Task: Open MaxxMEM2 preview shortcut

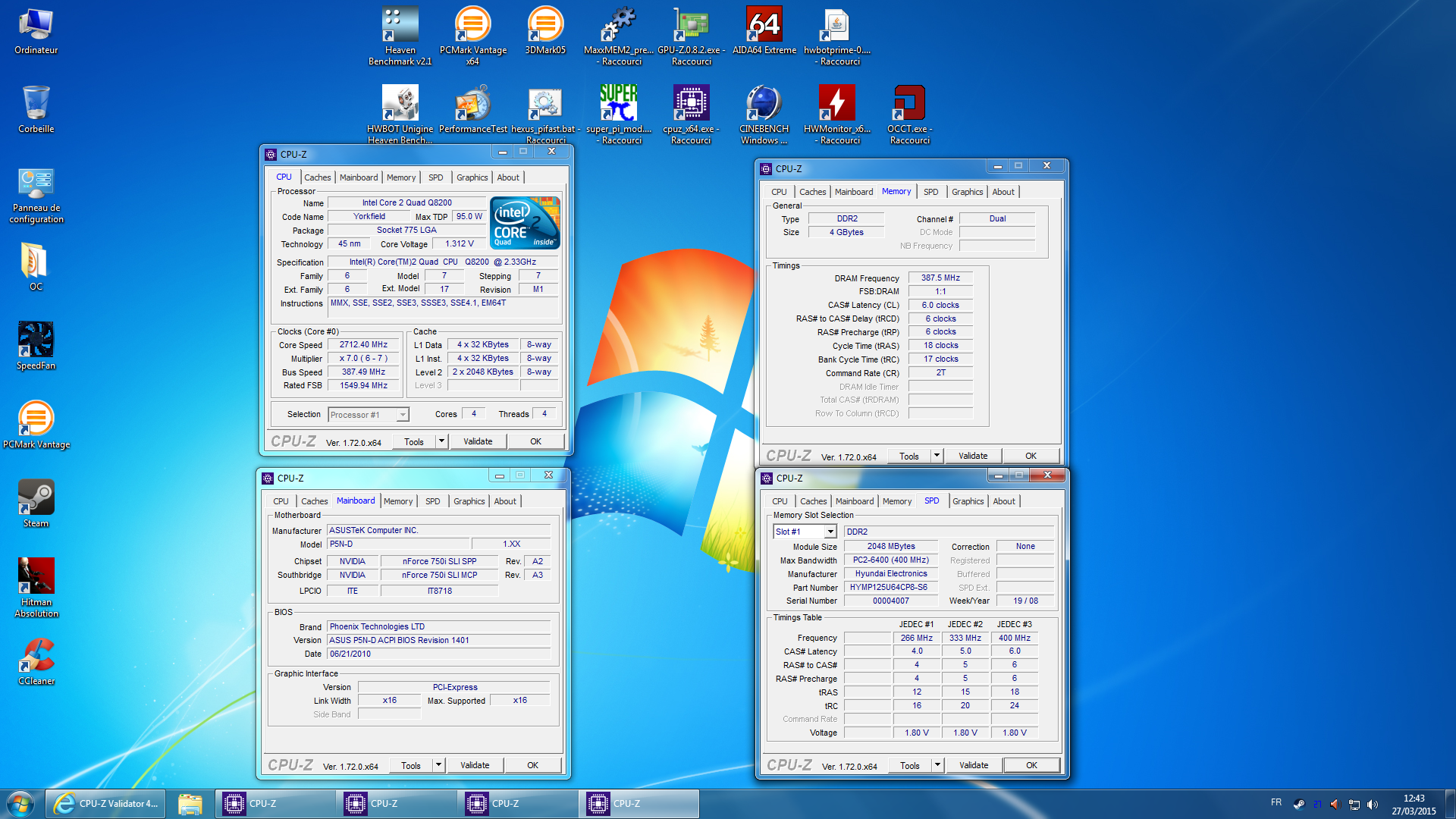Action: (x=618, y=36)
